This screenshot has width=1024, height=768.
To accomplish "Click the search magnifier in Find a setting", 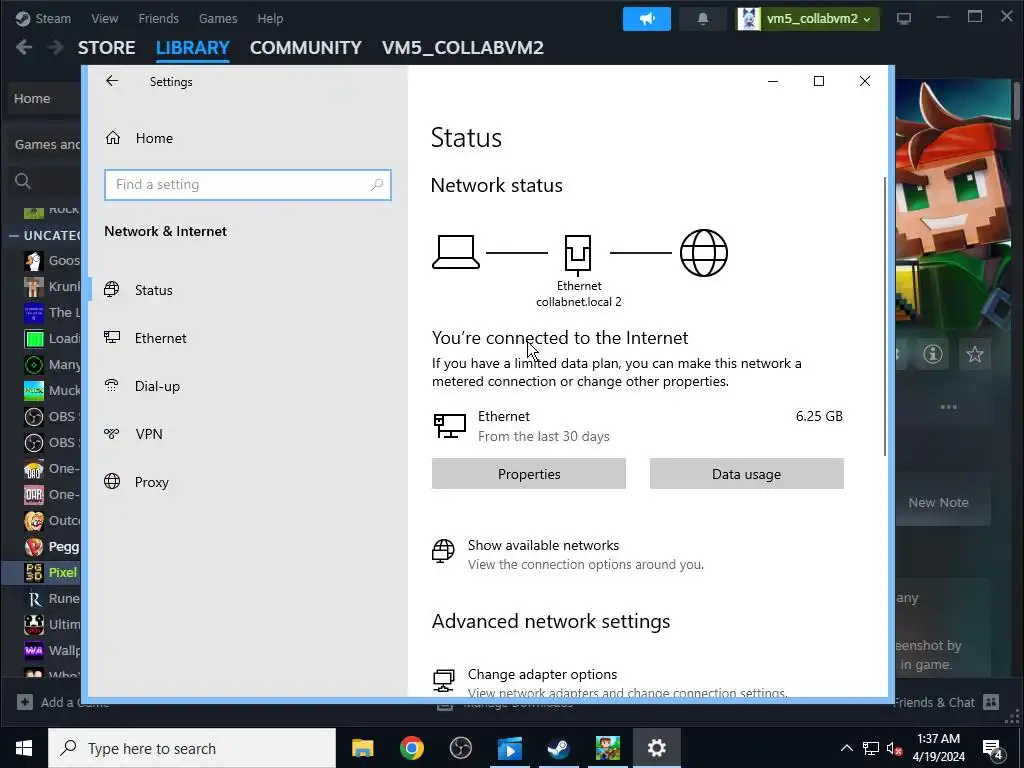I will click(x=377, y=185).
